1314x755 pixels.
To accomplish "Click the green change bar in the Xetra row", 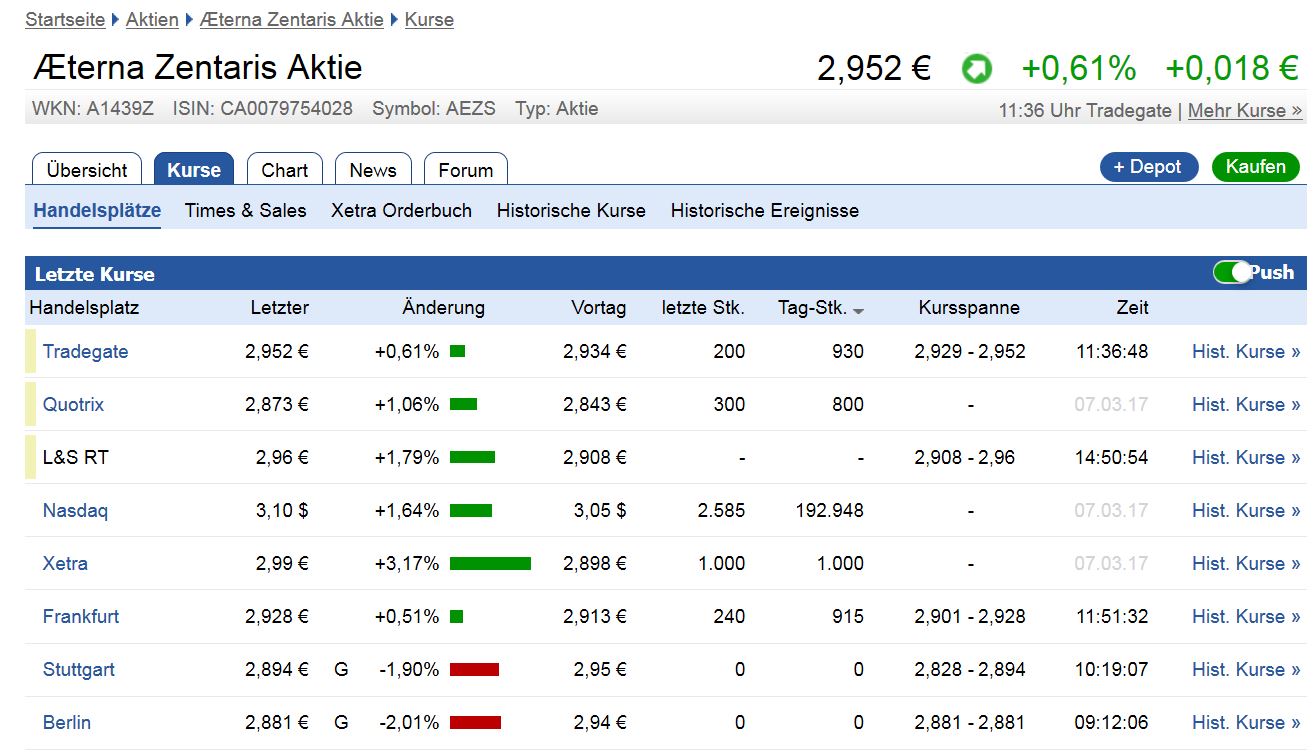I will [x=492, y=562].
